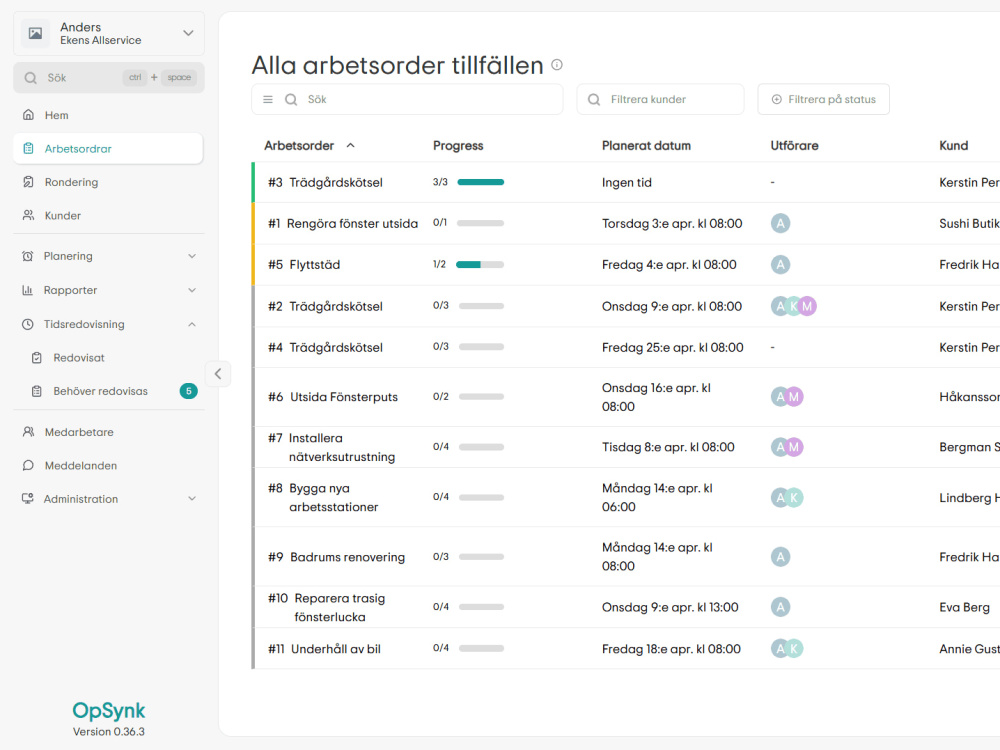
Task: Click the Rondering clipboard icon
Action: 28,182
